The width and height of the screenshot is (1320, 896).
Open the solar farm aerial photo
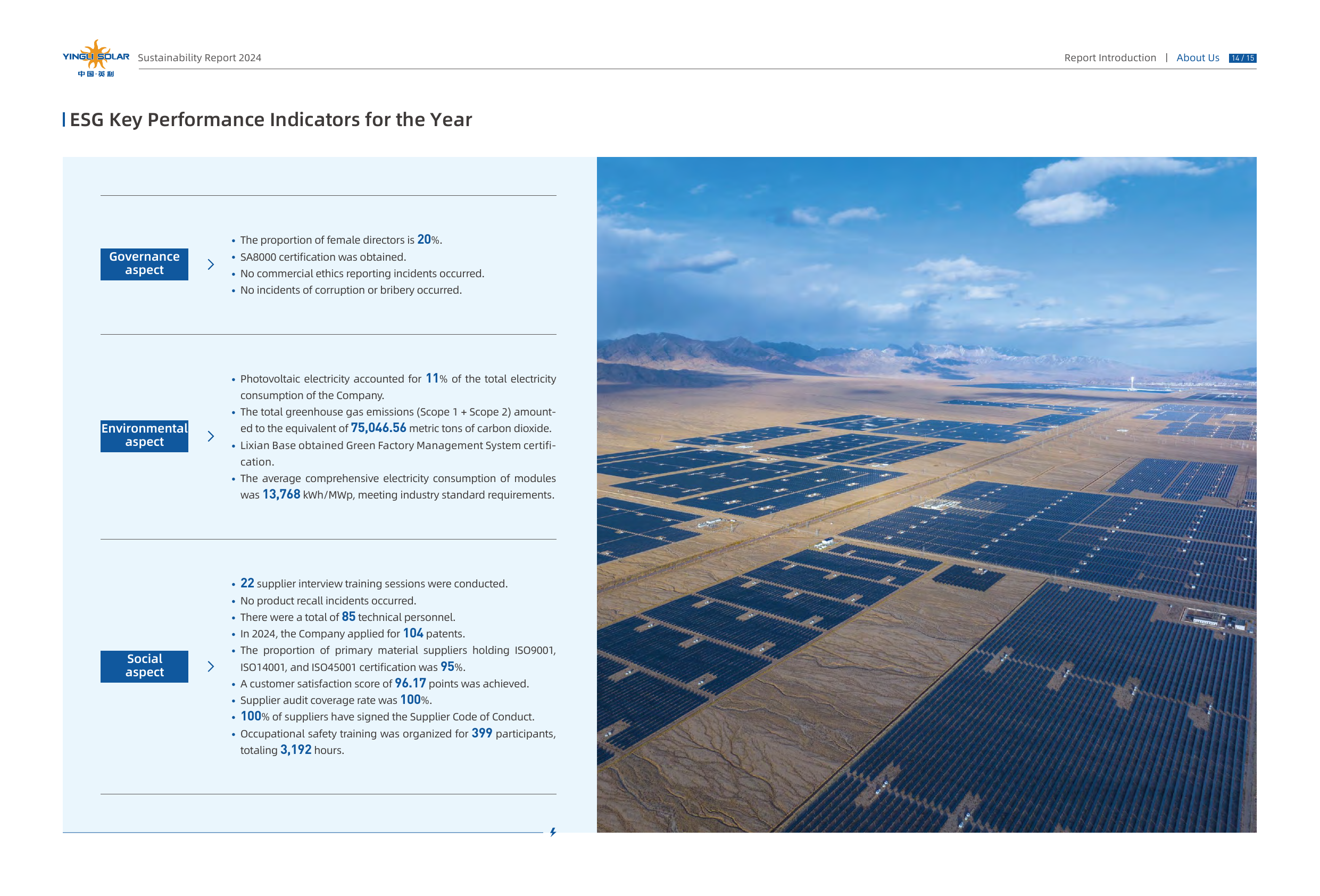tap(926, 494)
